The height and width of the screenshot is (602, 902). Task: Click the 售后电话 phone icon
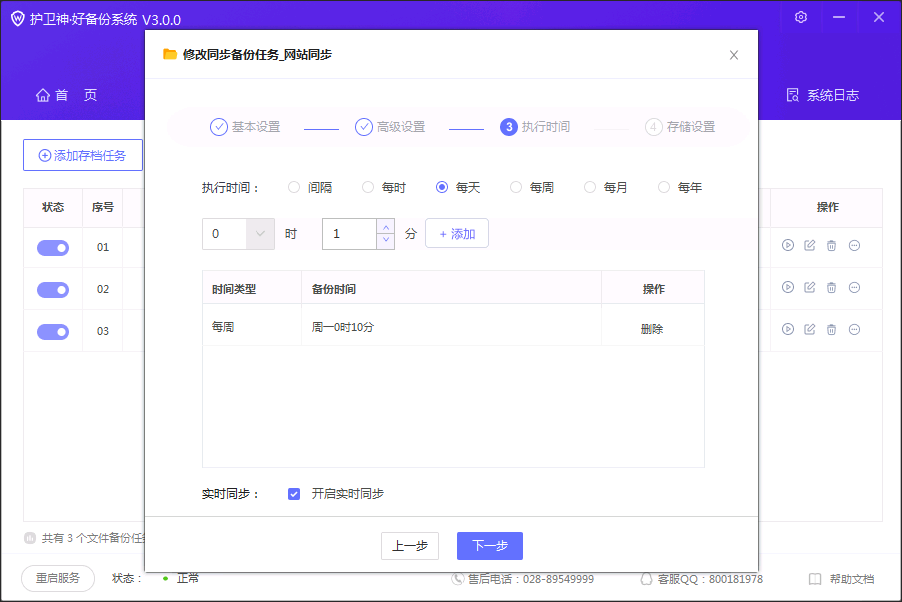tap(457, 578)
